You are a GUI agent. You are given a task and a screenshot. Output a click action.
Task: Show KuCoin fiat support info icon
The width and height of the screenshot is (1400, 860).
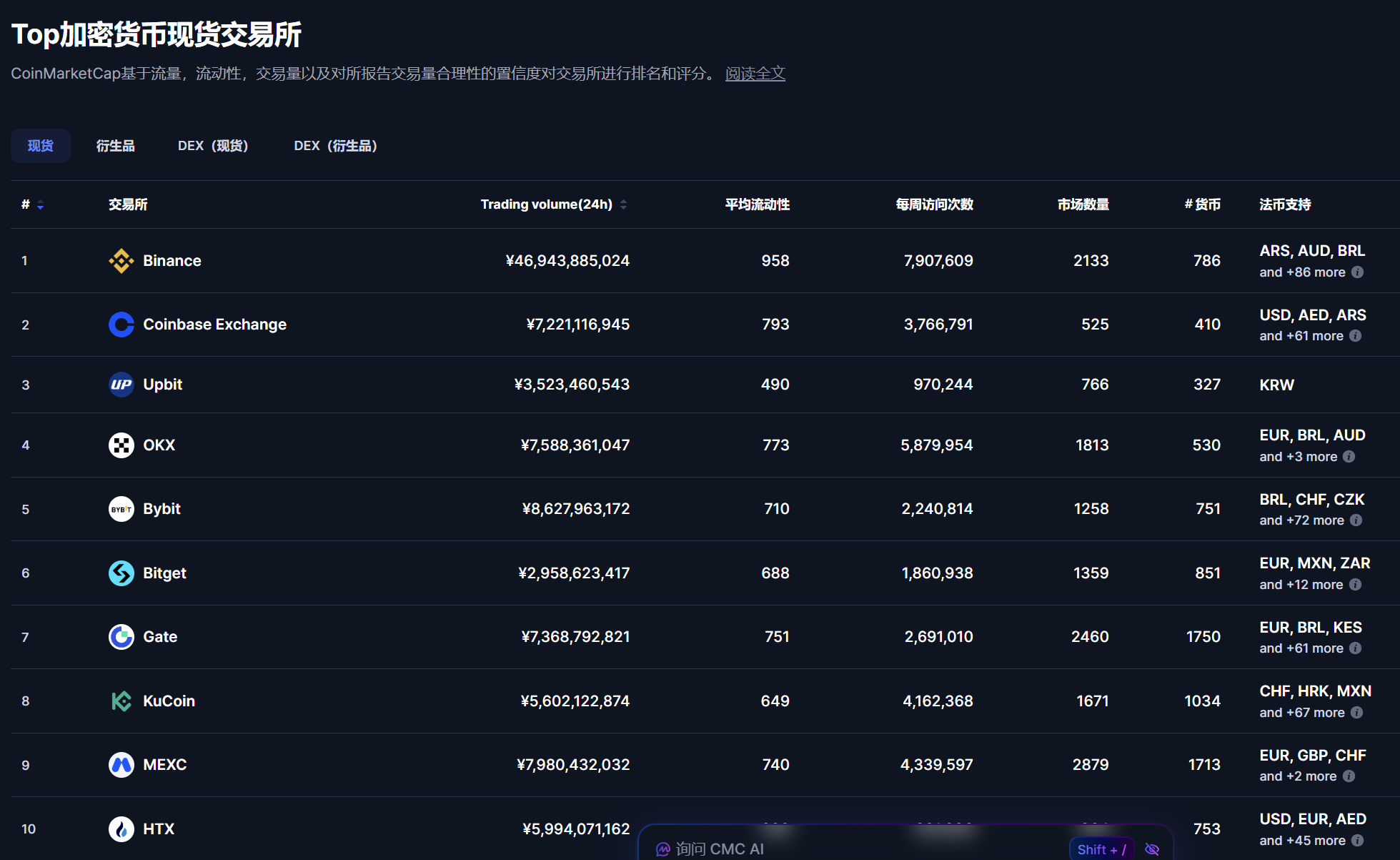coord(1357,713)
